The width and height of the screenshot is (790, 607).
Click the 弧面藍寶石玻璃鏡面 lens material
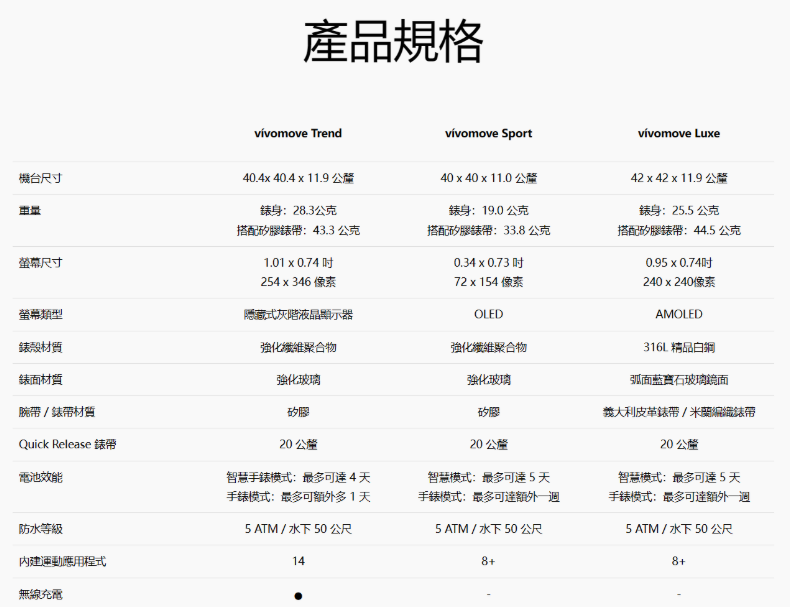[679, 379]
